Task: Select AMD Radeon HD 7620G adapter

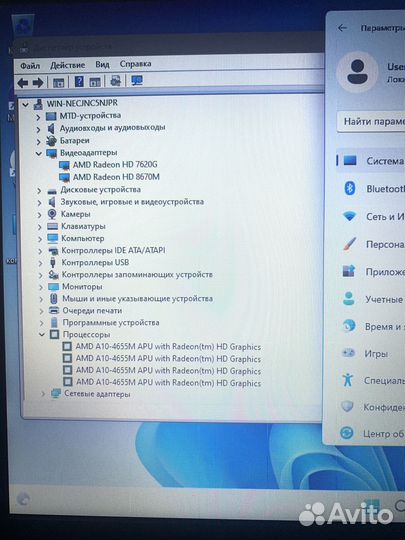Action: (x=115, y=165)
